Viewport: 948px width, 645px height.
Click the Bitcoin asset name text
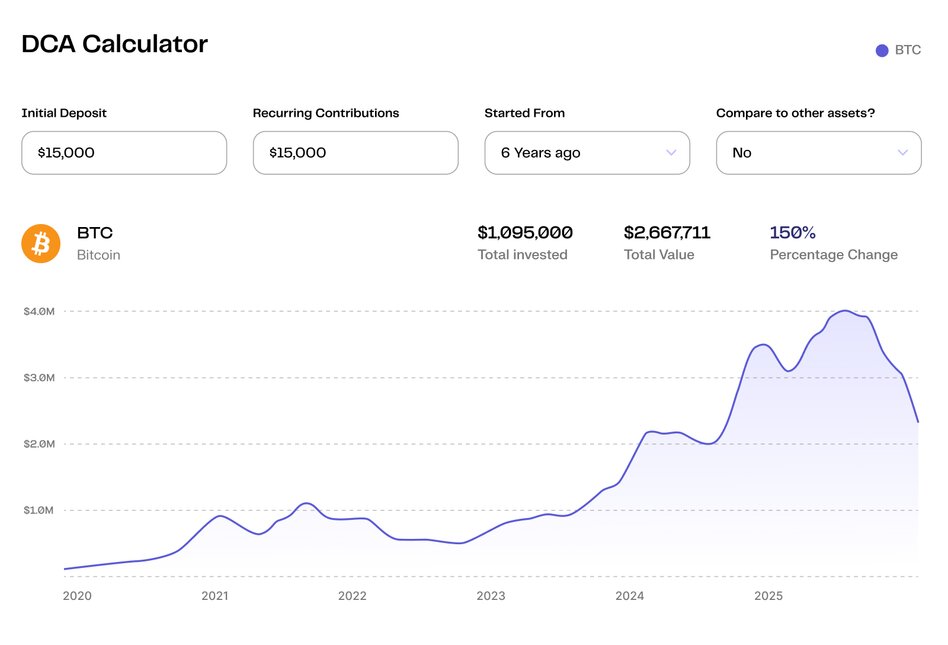[x=99, y=255]
